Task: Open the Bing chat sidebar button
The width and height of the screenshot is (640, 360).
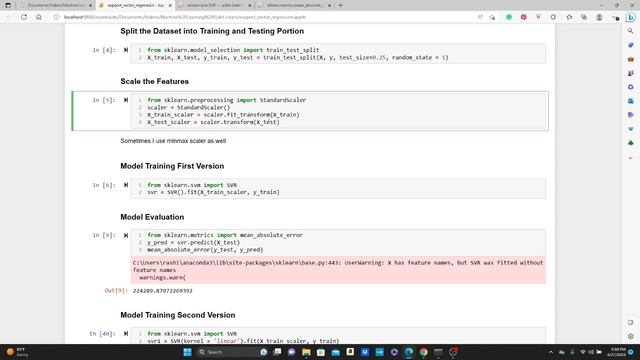Action: (631, 17)
